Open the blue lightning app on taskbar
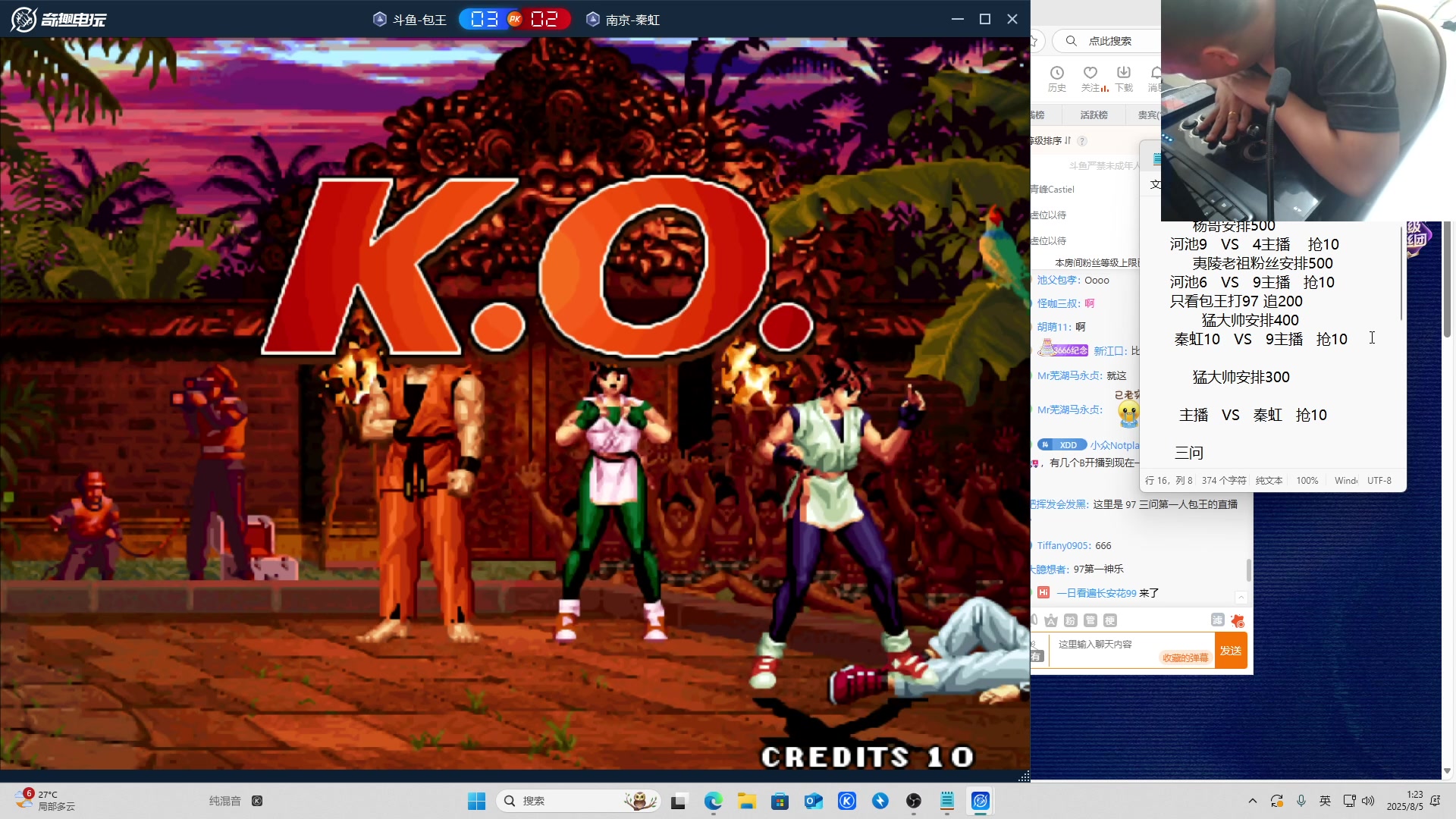 880,801
